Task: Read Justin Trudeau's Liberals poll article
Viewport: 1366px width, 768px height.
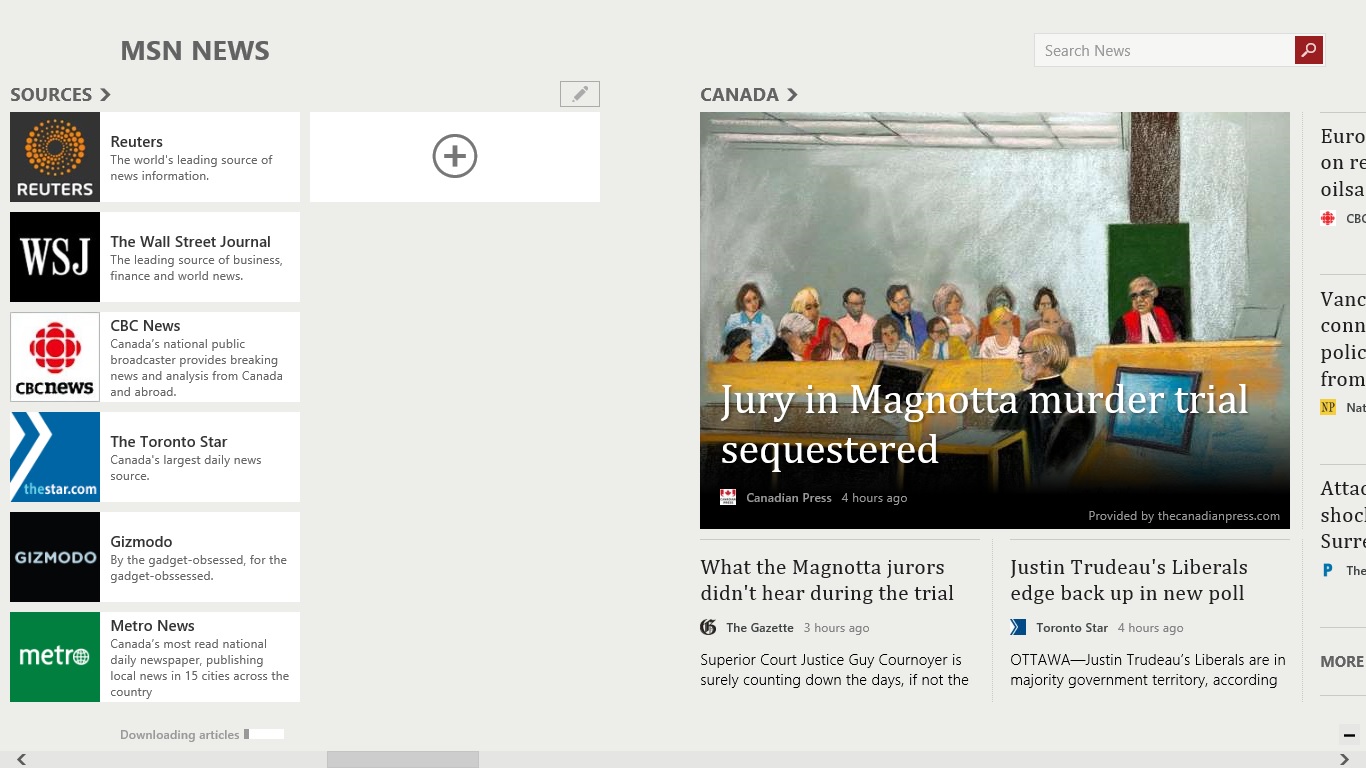Action: 1129,580
